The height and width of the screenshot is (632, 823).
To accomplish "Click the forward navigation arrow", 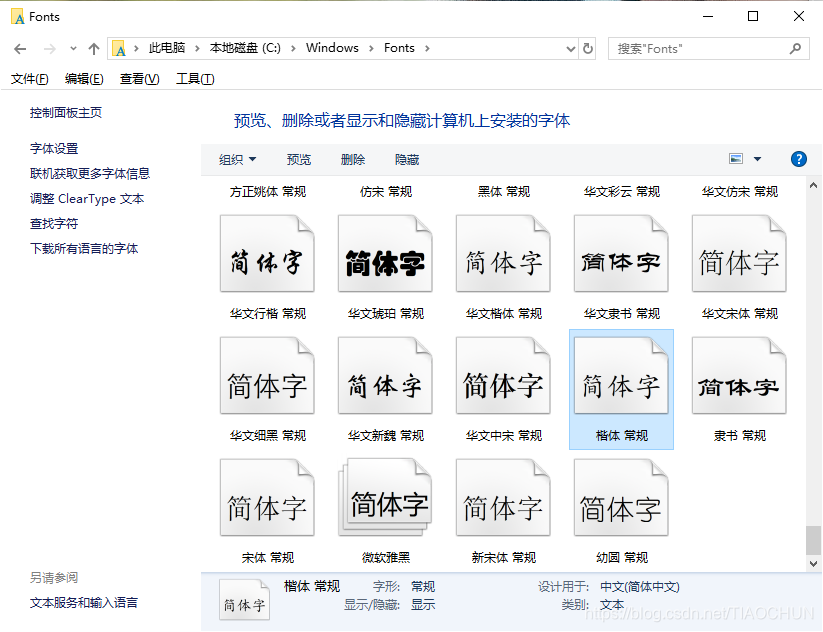I will 49,49.
